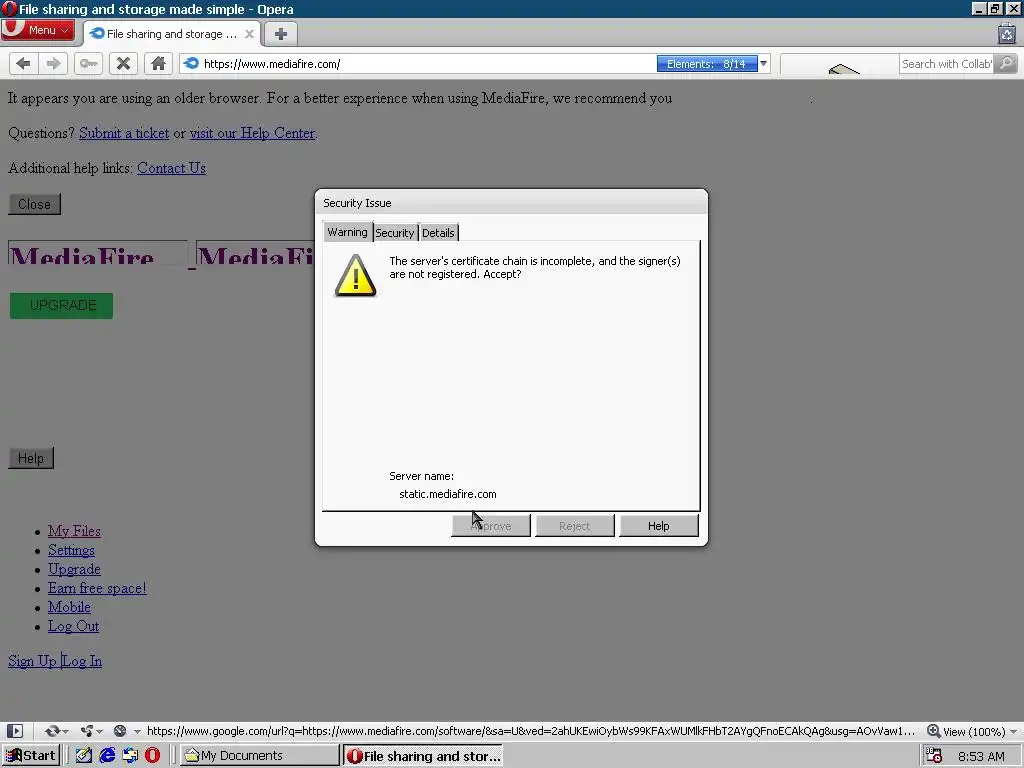Stop loading with the X toolbar button
This screenshot has width=1024, height=768.
[123, 63]
